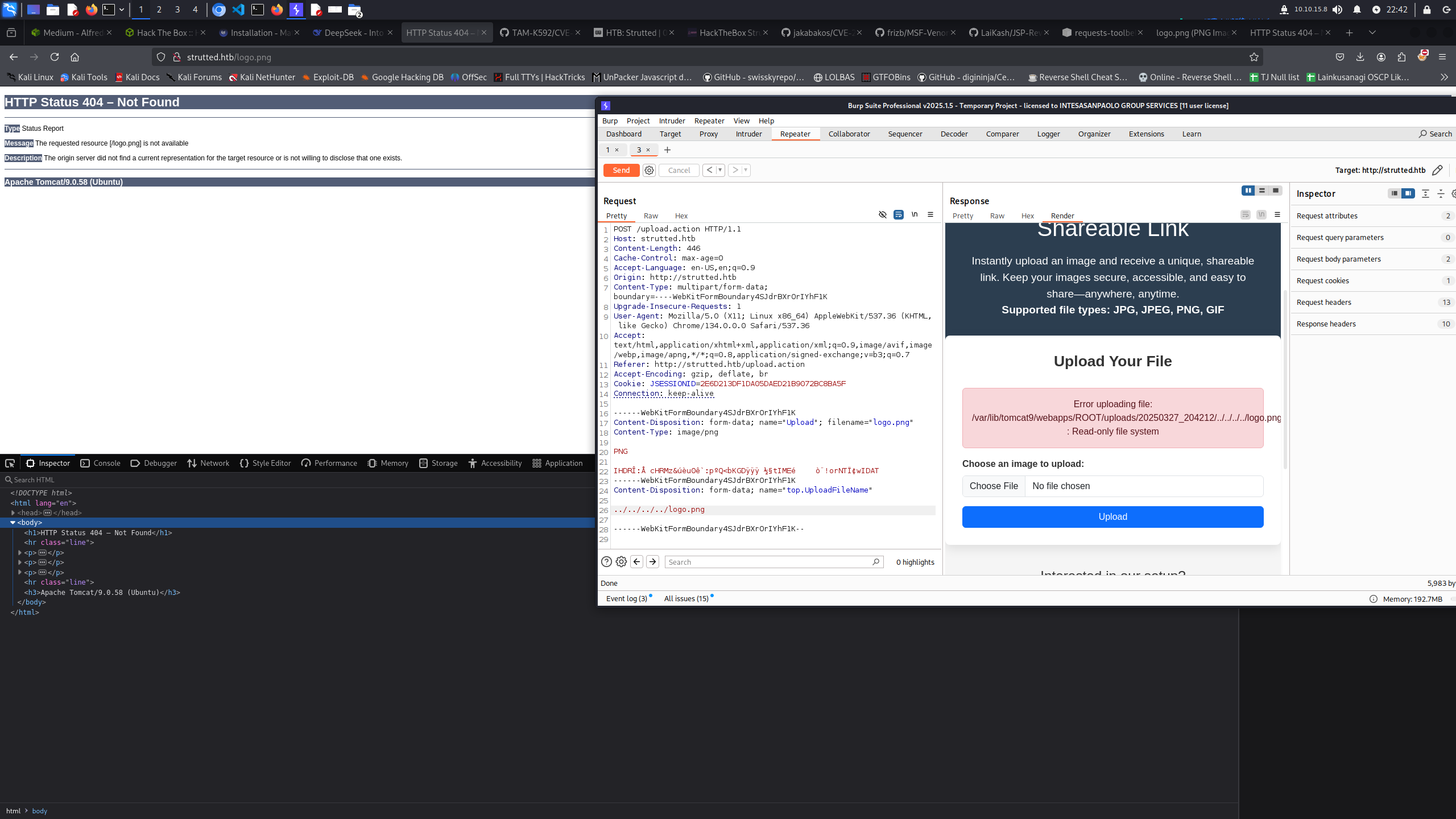1456x819 pixels.
Task: Open the Intruder tab in Burp
Action: [748, 134]
